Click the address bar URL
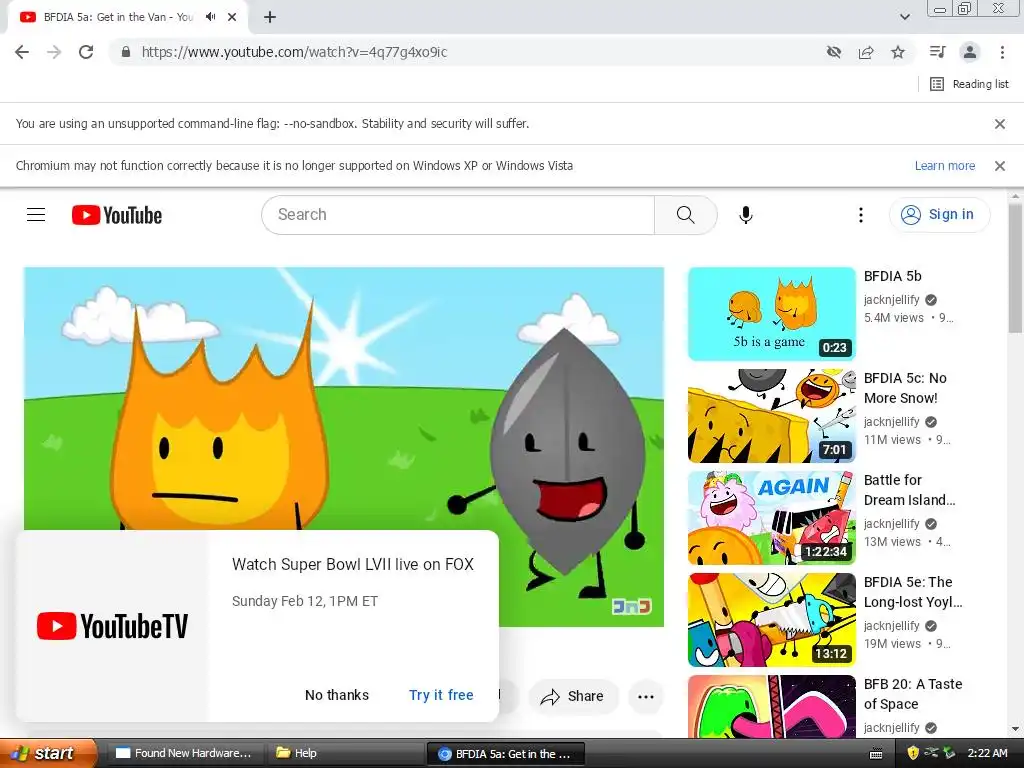Image resolution: width=1024 pixels, height=768 pixels. pos(294,52)
